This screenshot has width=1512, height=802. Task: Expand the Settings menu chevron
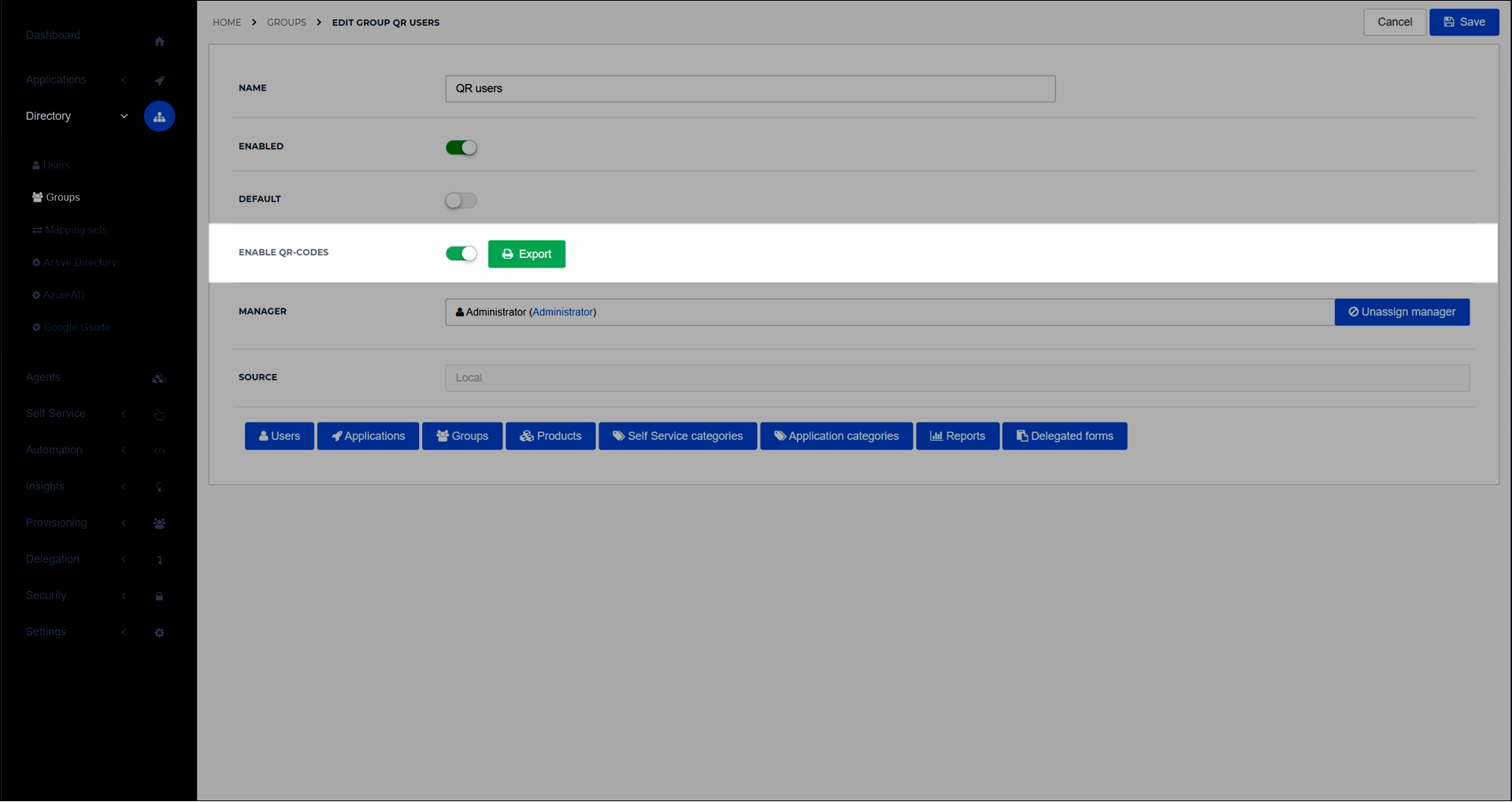[124, 633]
